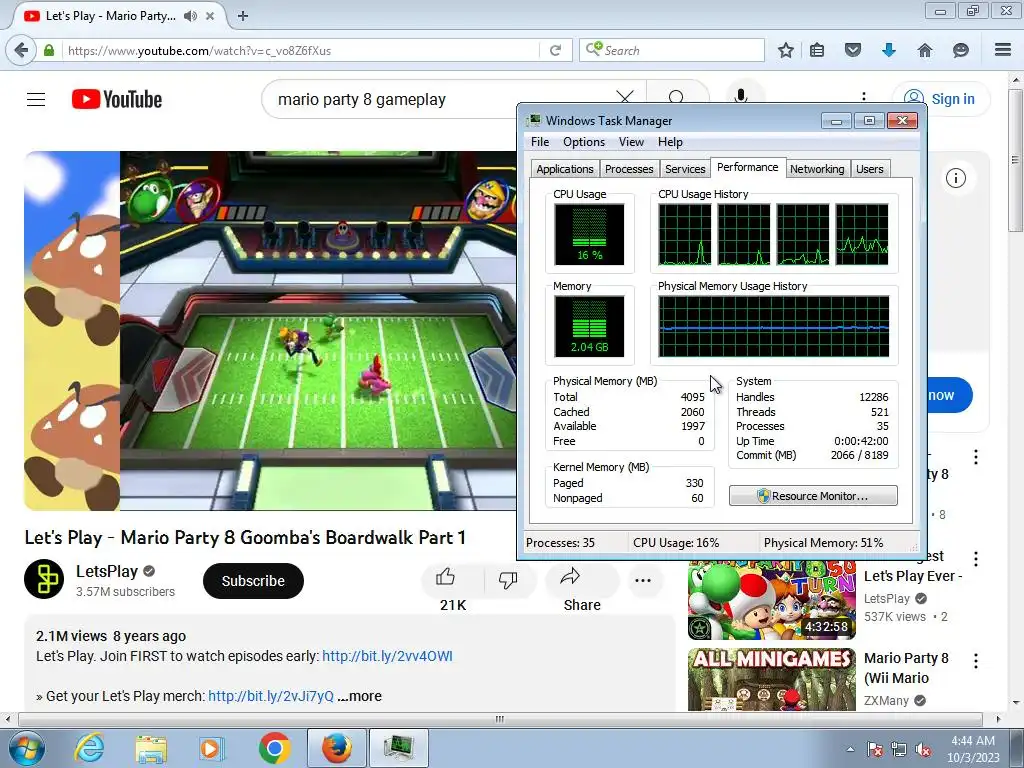The width and height of the screenshot is (1024, 768).
Task: Click the Firefox URL address bar
Action: point(300,50)
